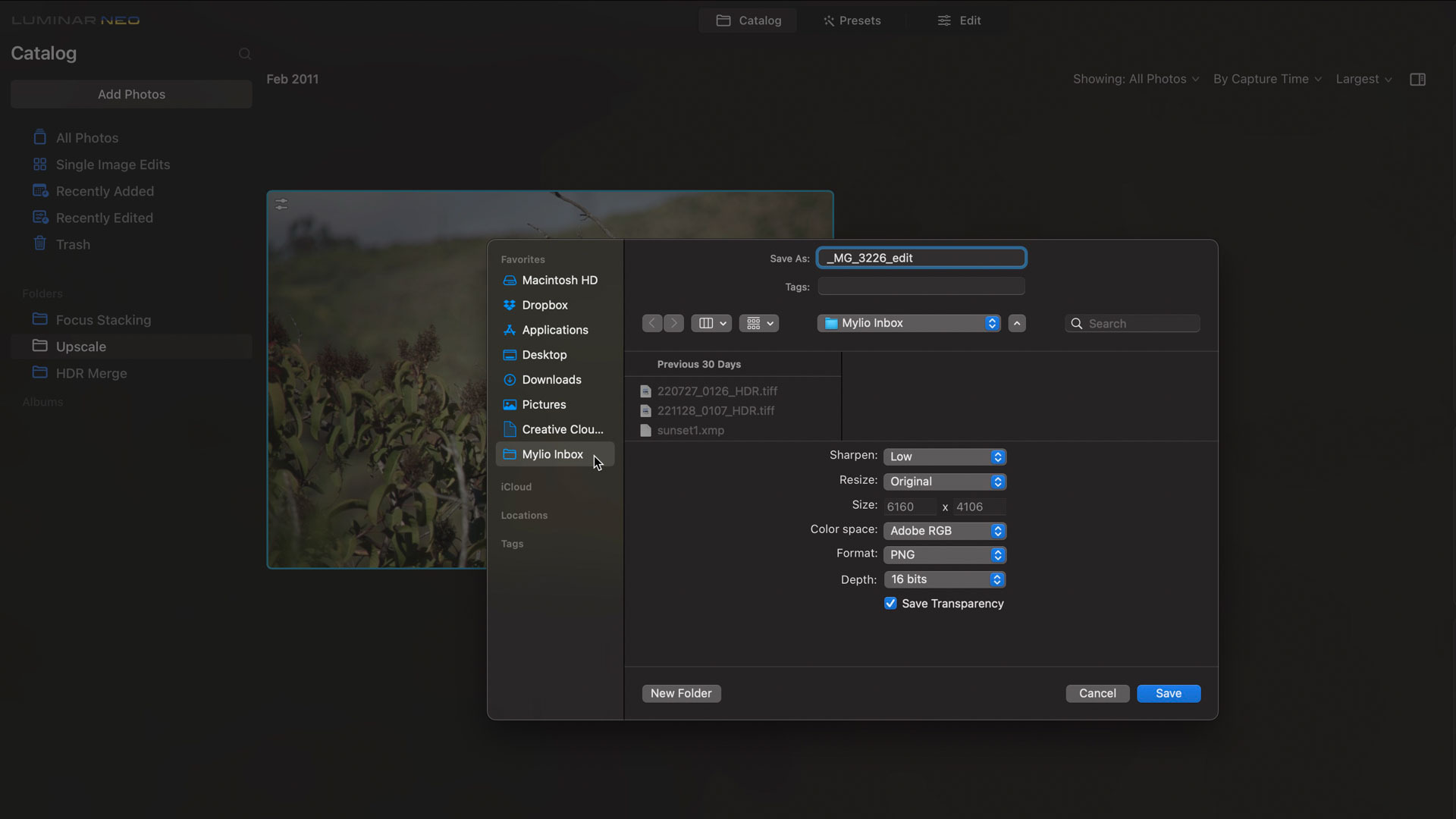Image resolution: width=1456 pixels, height=819 pixels.
Task: Uncheck the Save Transparency checkbox
Action: [x=890, y=604]
